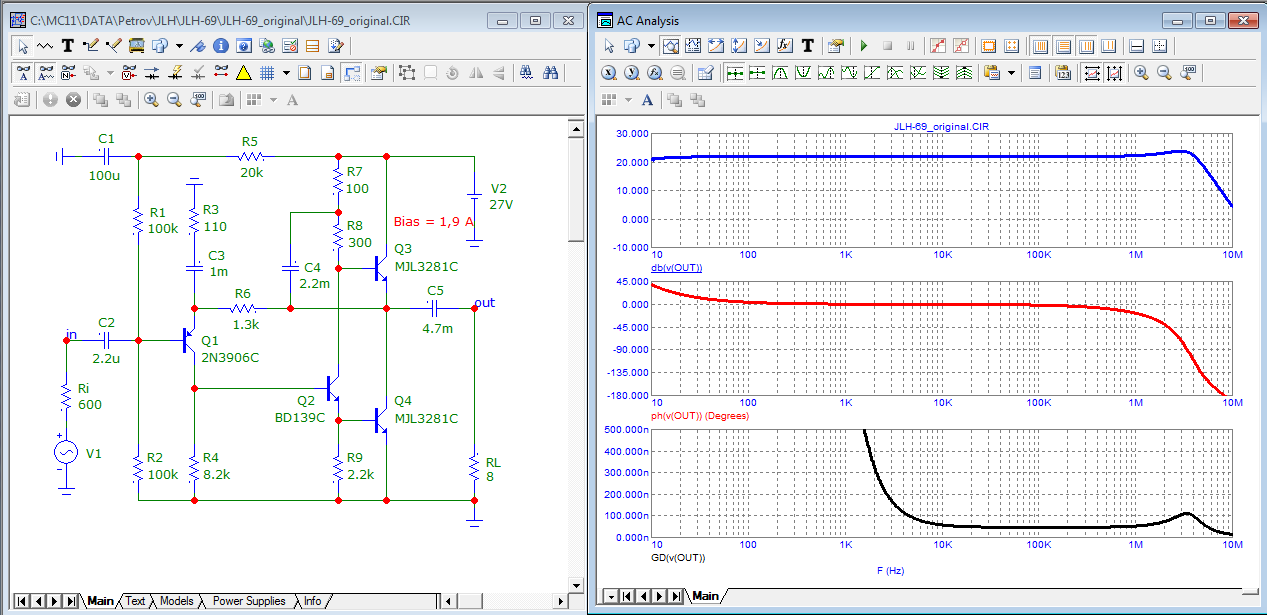The height and width of the screenshot is (615, 1267).
Task: Expand the AC Analysis clipboard dropdown arrow
Action: click(x=1011, y=72)
